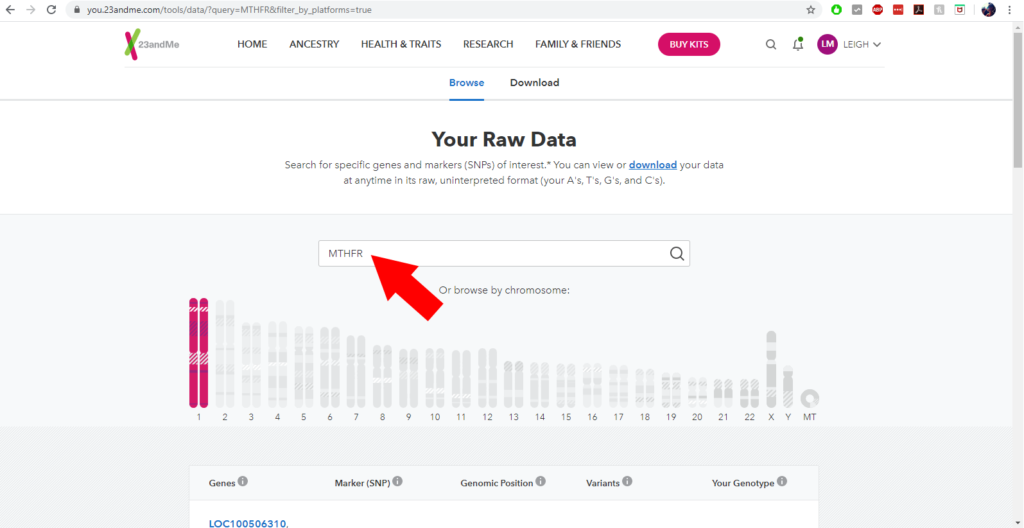Screen dimensions: 1024x528
Task: Open the notifications bell
Action: click(x=797, y=44)
